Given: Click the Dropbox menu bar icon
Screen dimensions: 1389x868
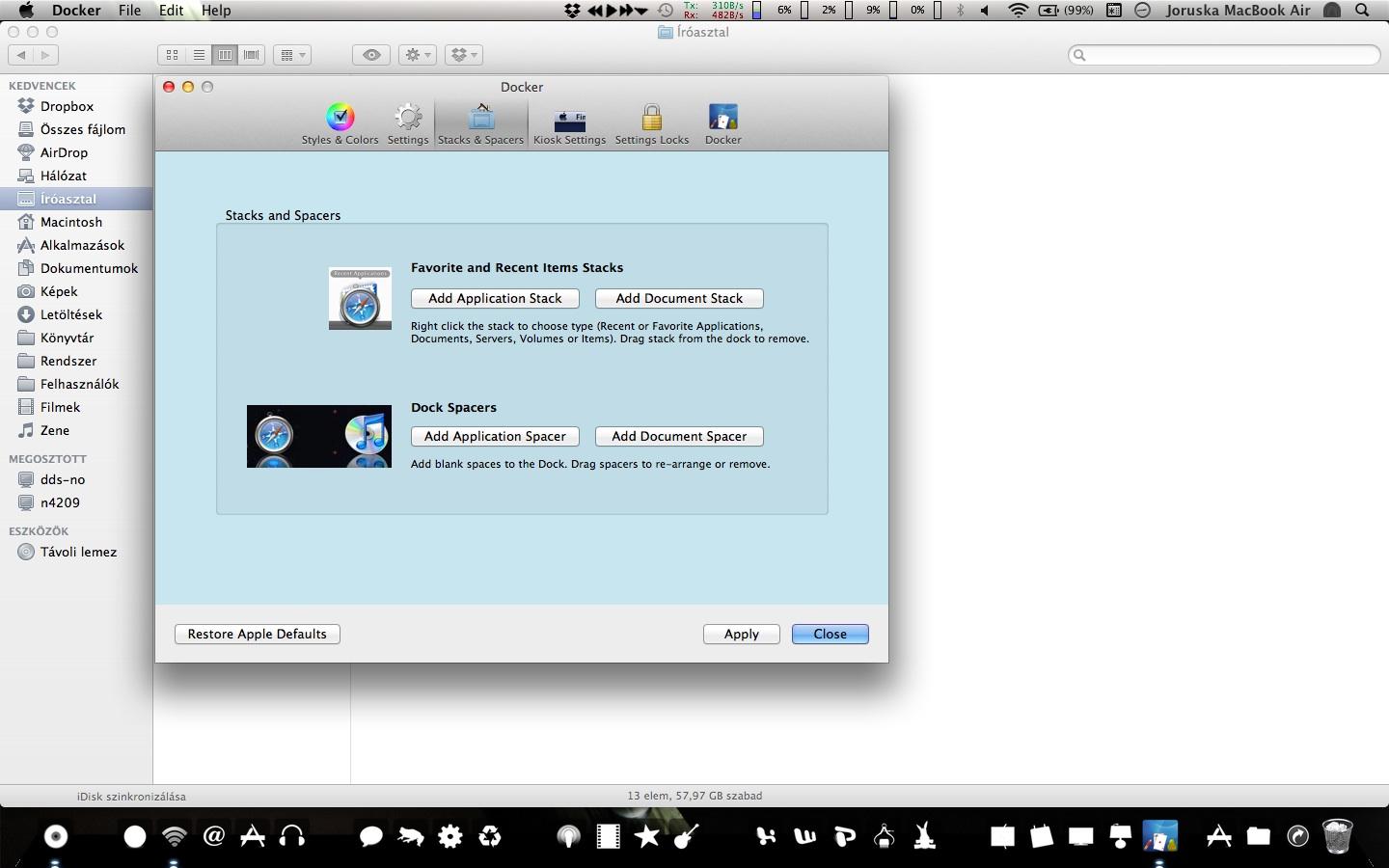Looking at the screenshot, I should click(x=572, y=10).
